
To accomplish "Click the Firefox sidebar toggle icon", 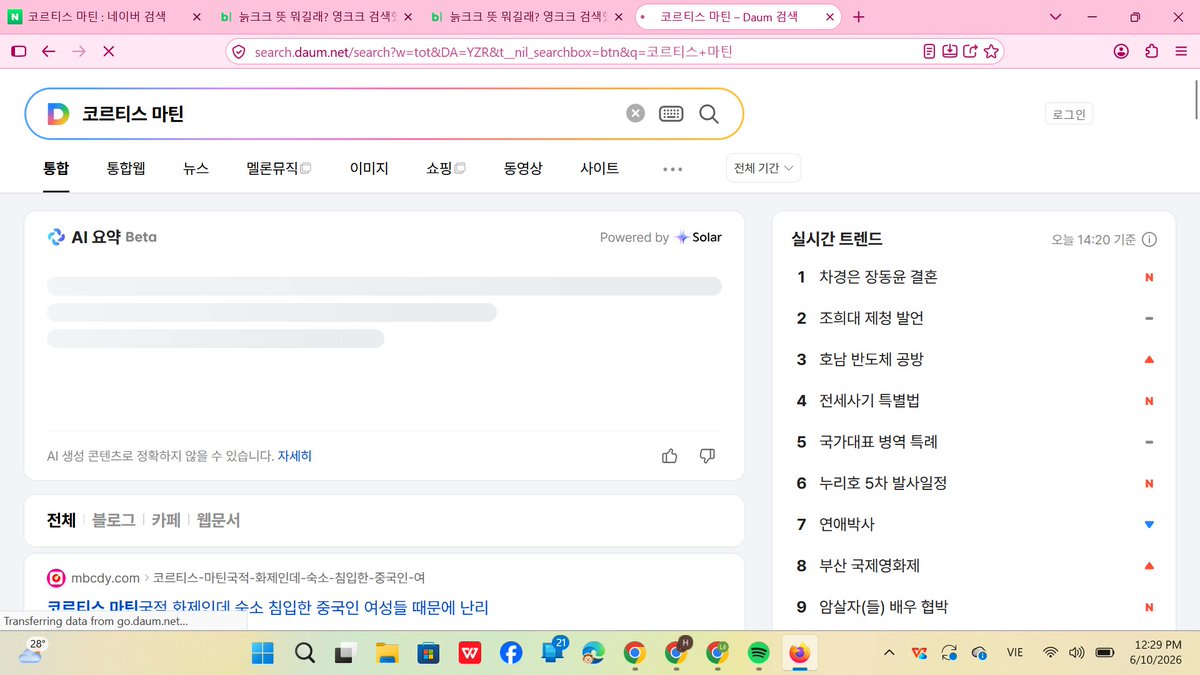I will [x=18, y=51].
